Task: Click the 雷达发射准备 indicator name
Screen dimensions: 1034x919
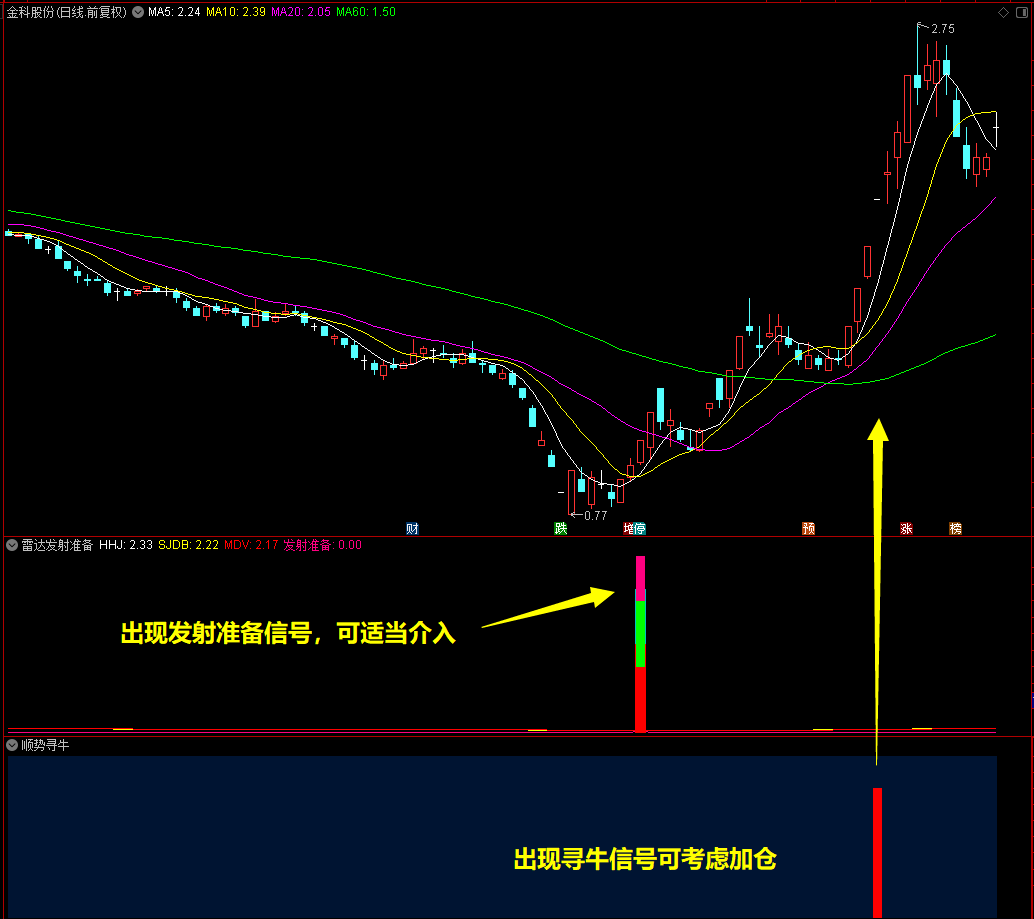Action: (x=57, y=545)
